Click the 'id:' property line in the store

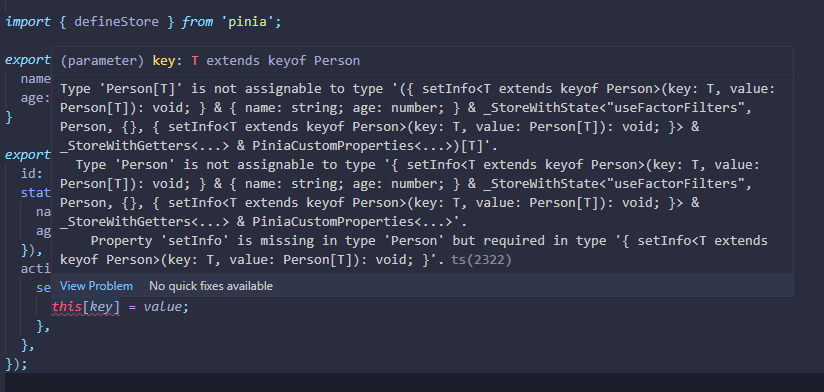[32, 174]
